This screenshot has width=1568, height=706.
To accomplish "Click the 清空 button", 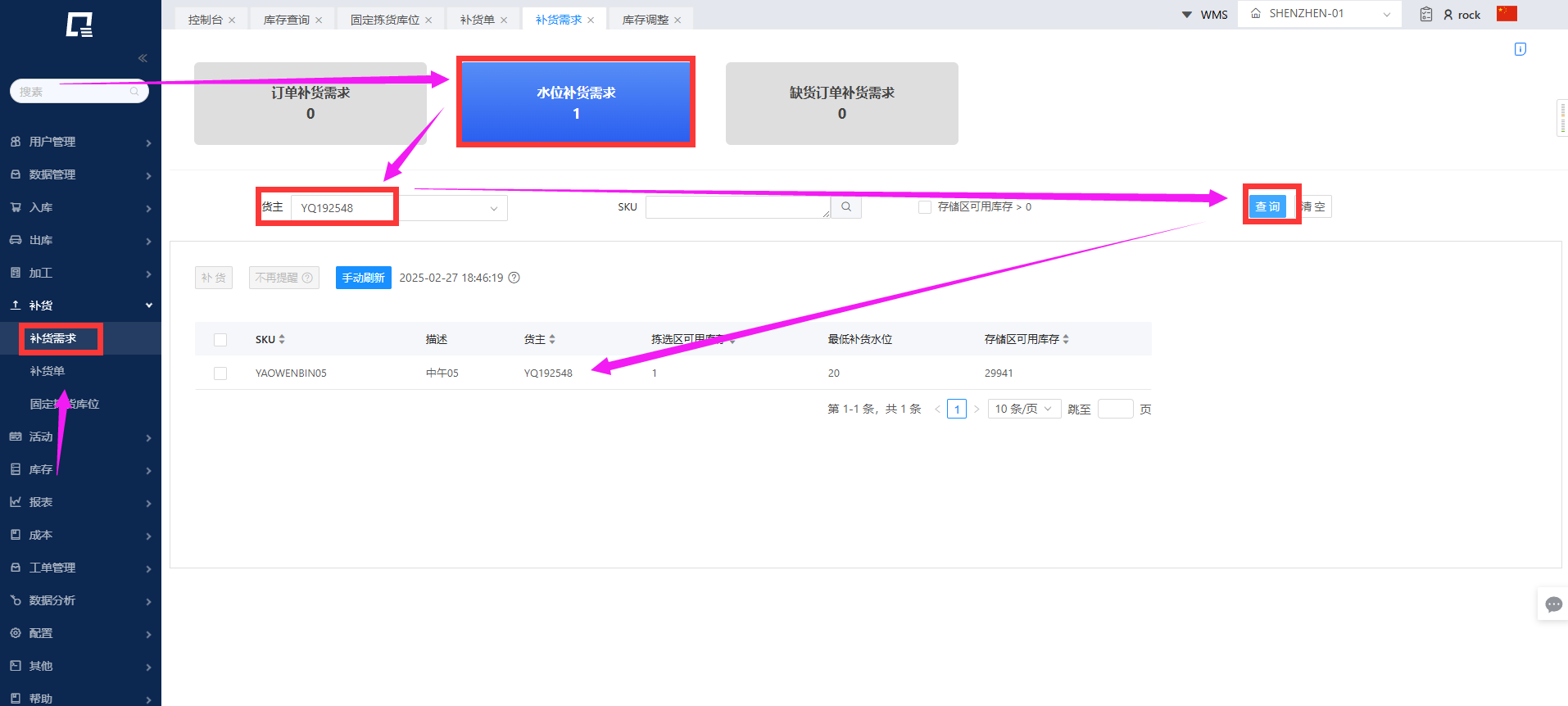I will point(1313,206).
